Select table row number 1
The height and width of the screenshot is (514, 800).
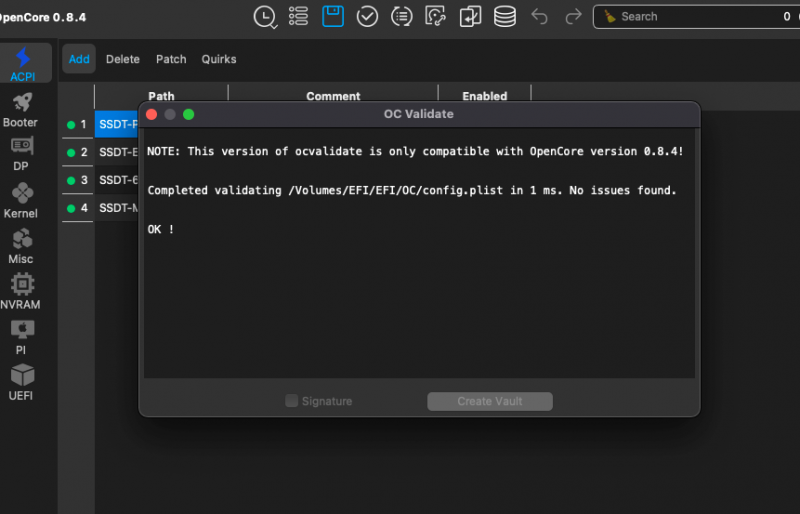click(x=78, y=125)
